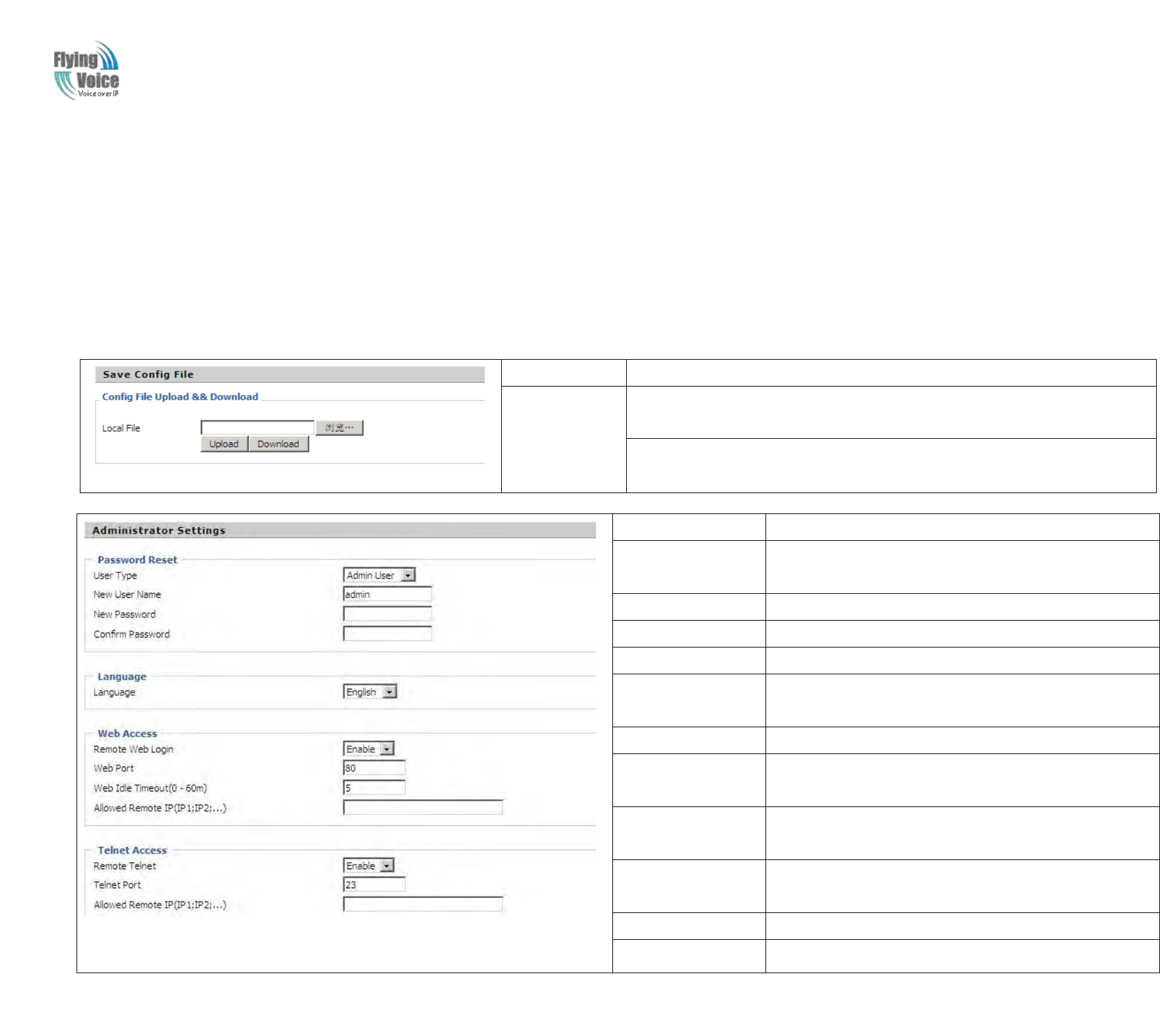This screenshot has height=1036, width=1160.
Task: Click the 'Save Config File' heading
Action: (148, 375)
